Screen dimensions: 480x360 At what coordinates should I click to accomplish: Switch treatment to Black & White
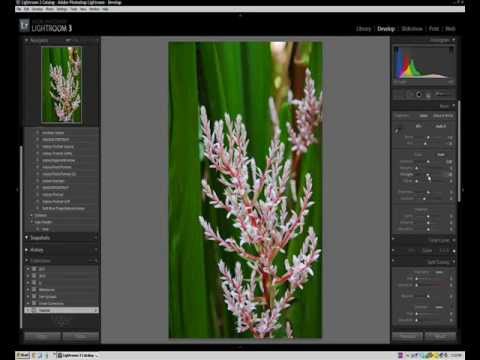[443, 116]
